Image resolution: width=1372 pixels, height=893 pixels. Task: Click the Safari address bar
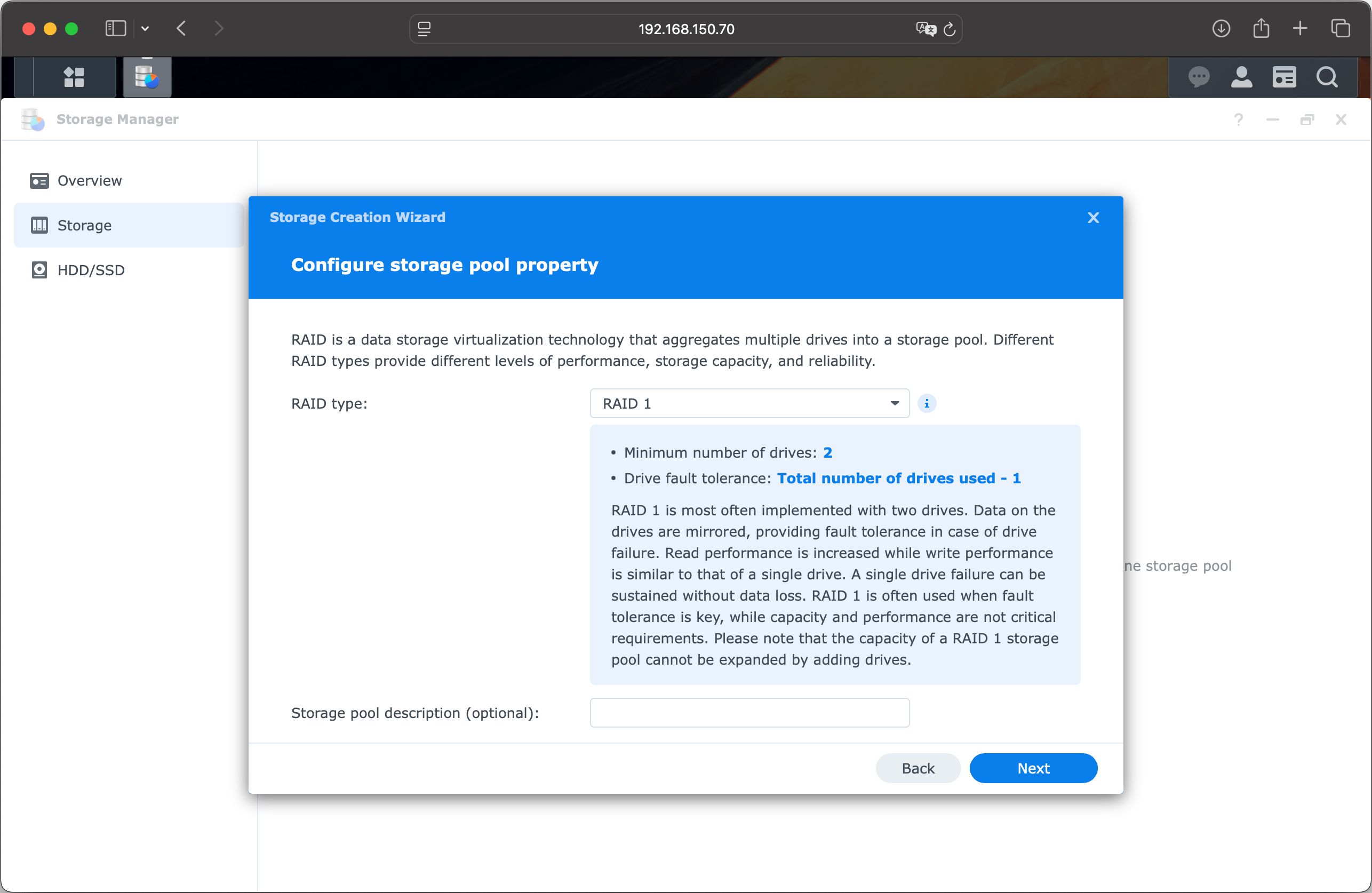pyautogui.click(x=685, y=29)
